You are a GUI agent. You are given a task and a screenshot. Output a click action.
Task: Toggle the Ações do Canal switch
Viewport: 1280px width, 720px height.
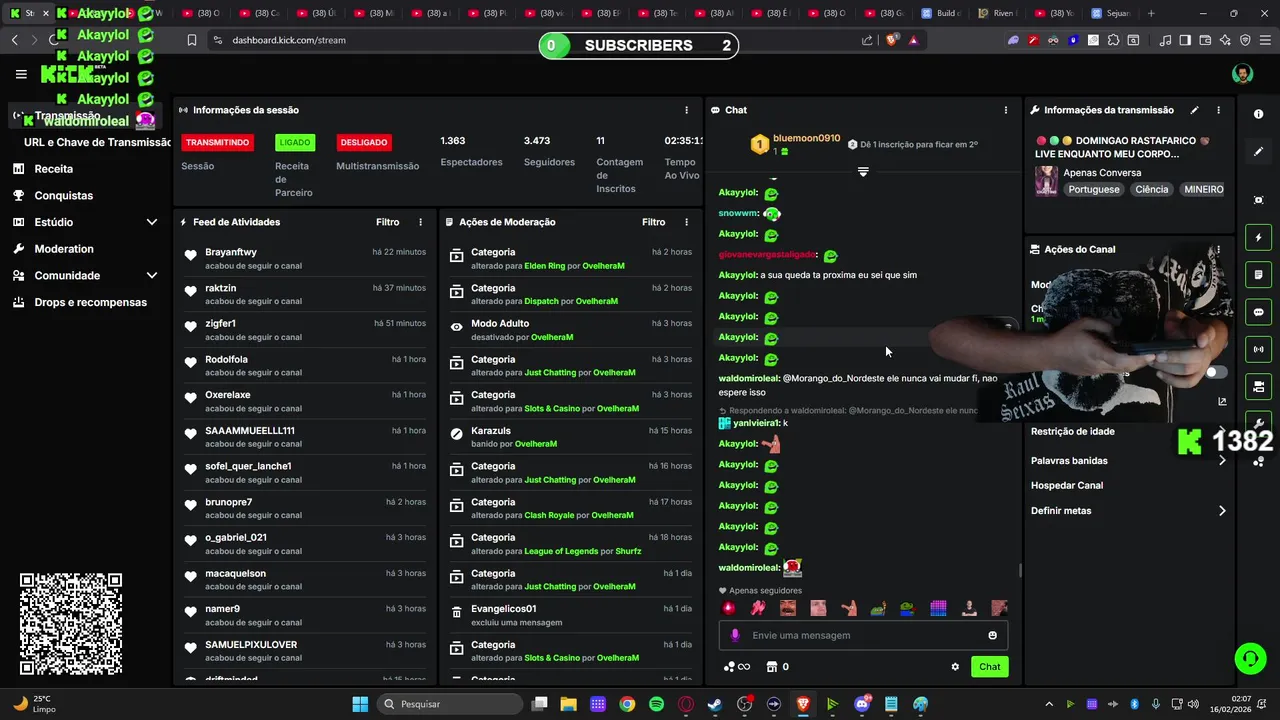tap(1215, 372)
